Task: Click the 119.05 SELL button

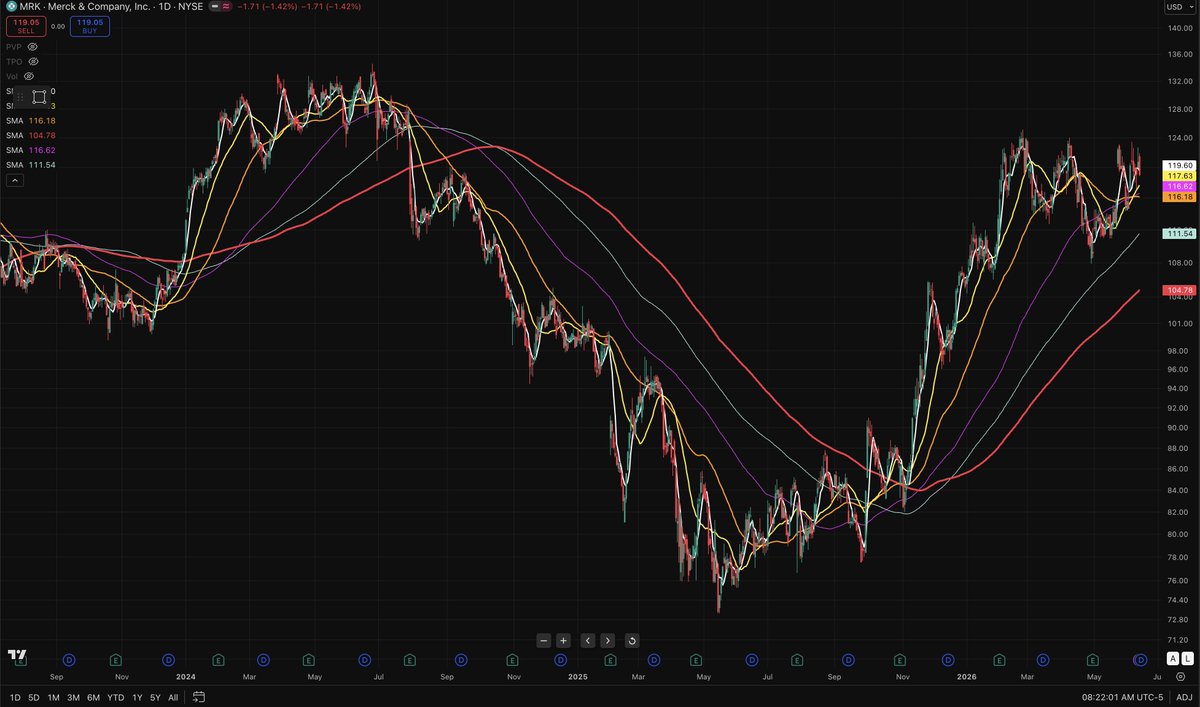Action: (x=25, y=26)
